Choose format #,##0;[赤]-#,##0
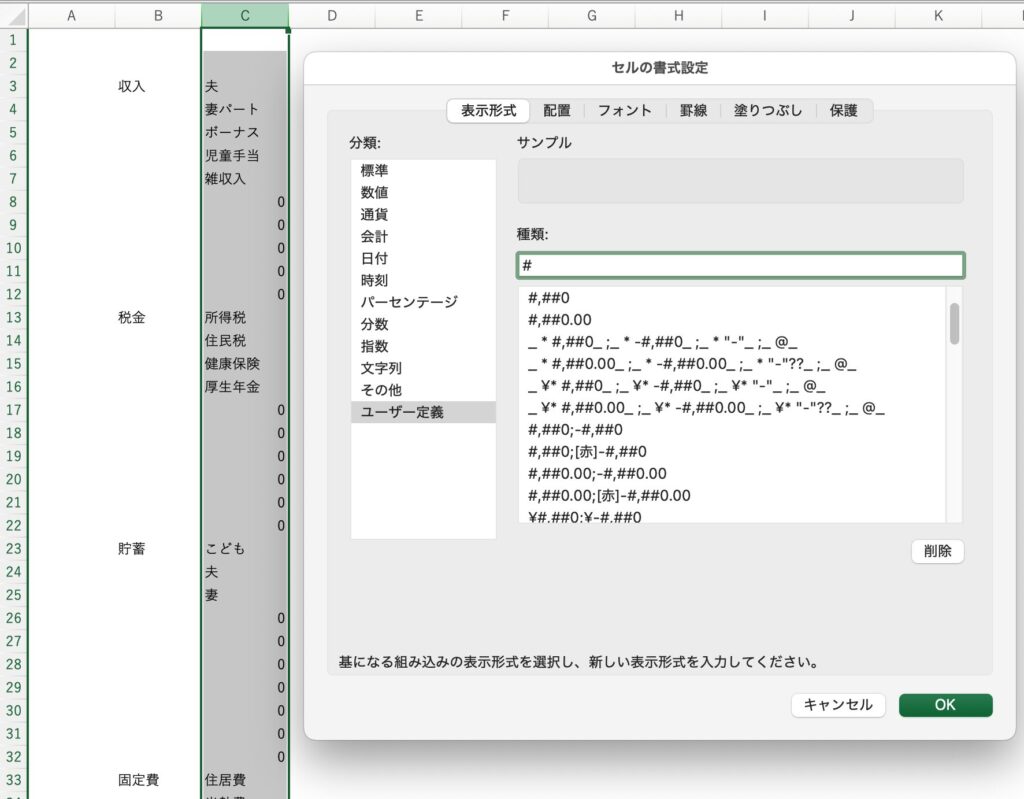 point(587,452)
